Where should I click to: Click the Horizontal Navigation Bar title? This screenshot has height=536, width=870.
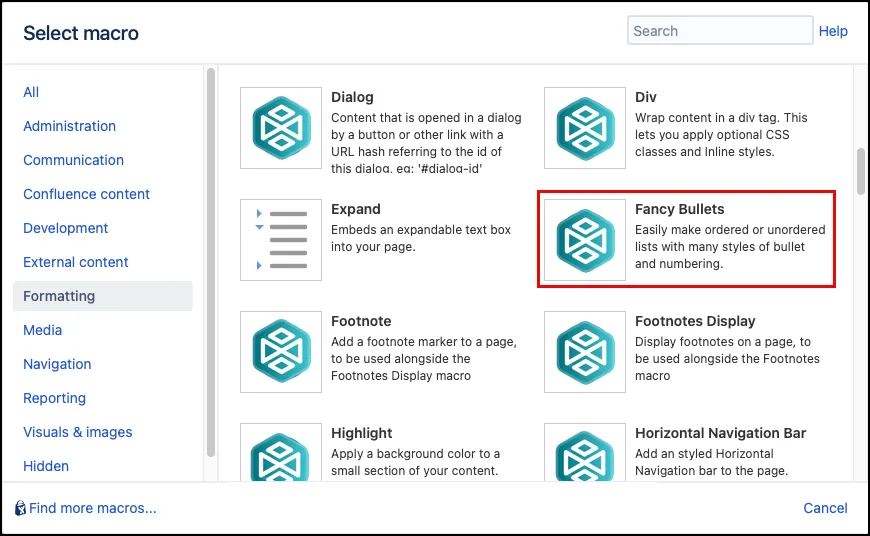(721, 433)
